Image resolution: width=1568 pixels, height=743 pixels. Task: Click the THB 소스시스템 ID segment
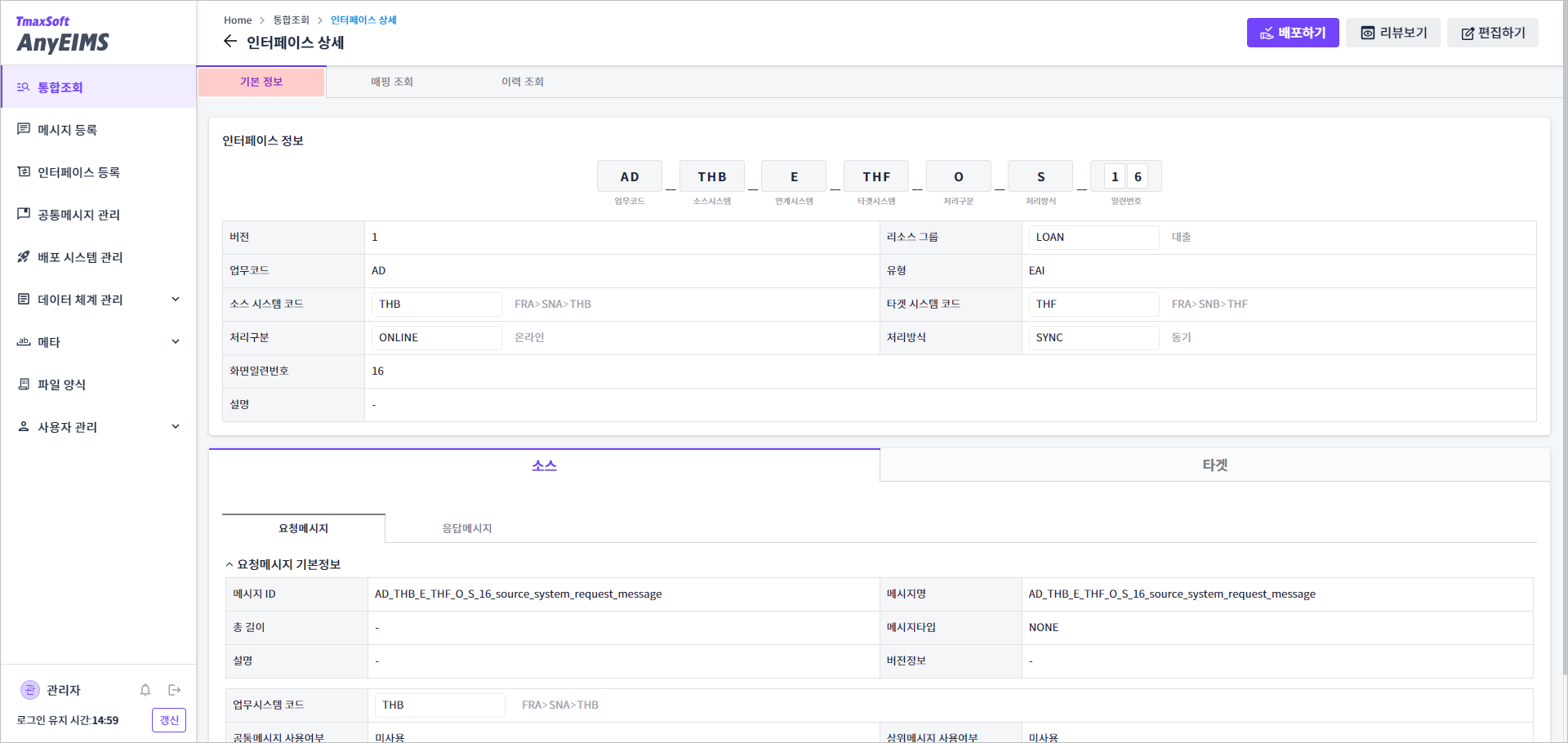click(x=712, y=176)
